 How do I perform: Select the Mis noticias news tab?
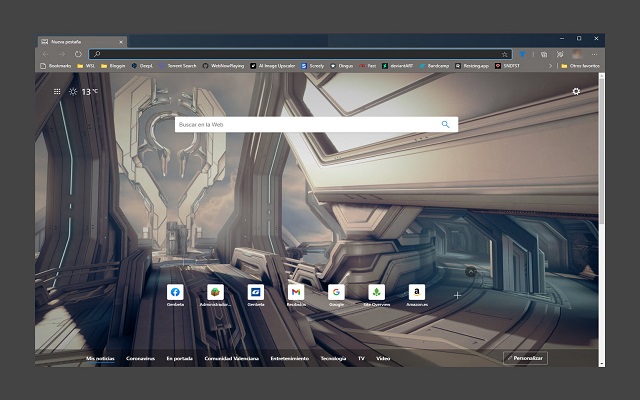point(100,358)
